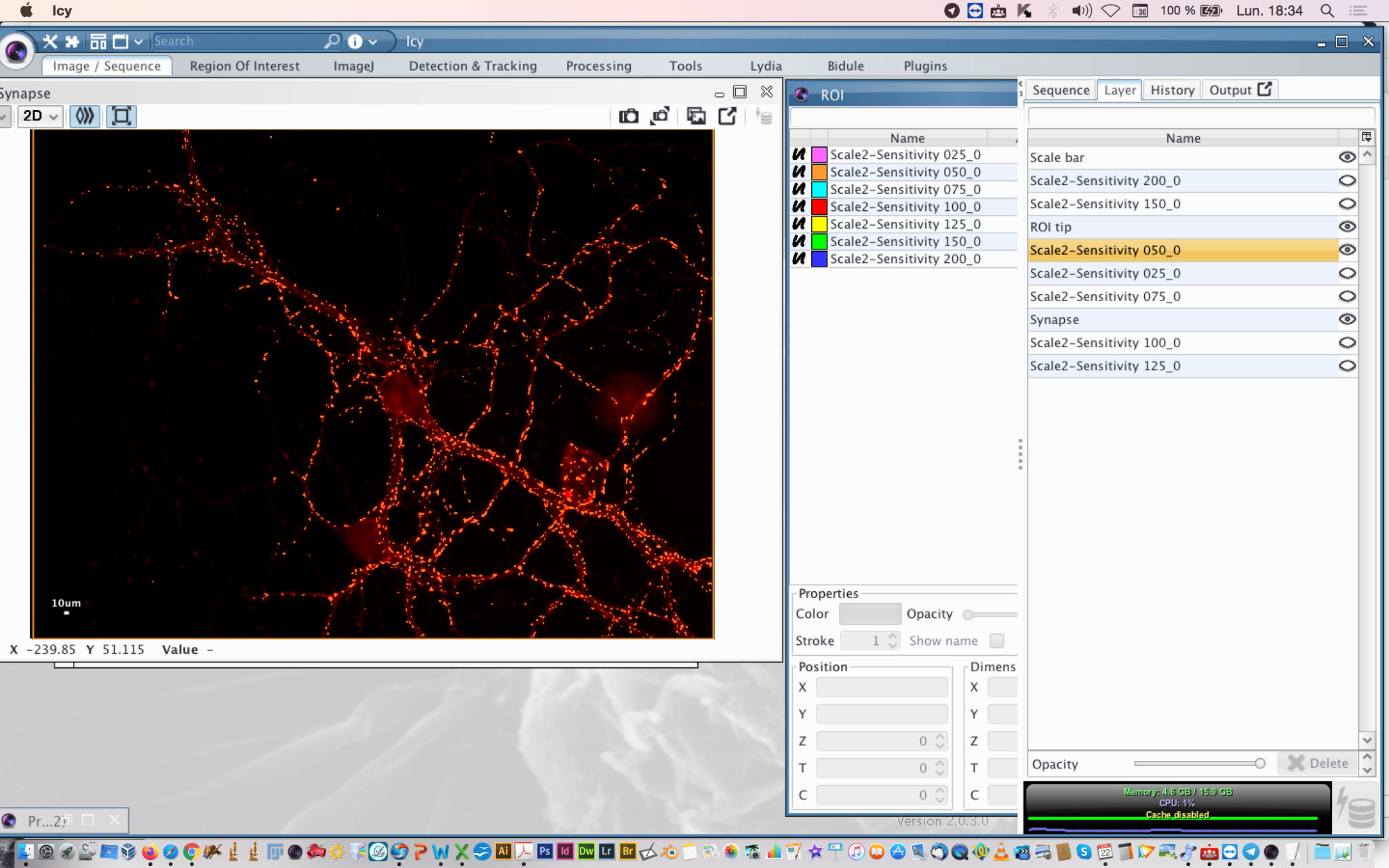The image size is (1389, 868).
Task: Enable the Show name checkbox
Action: point(997,640)
